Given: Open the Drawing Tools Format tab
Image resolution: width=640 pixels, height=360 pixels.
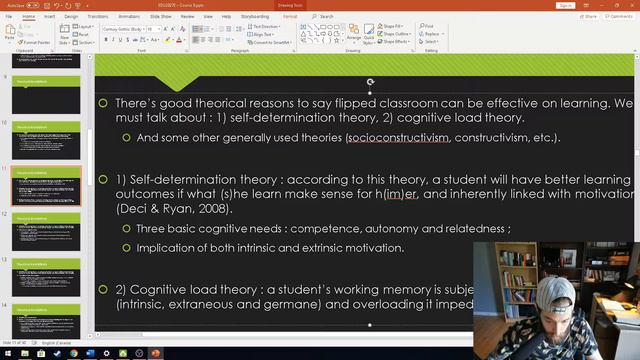Looking at the screenshot, I should pyautogui.click(x=290, y=17).
